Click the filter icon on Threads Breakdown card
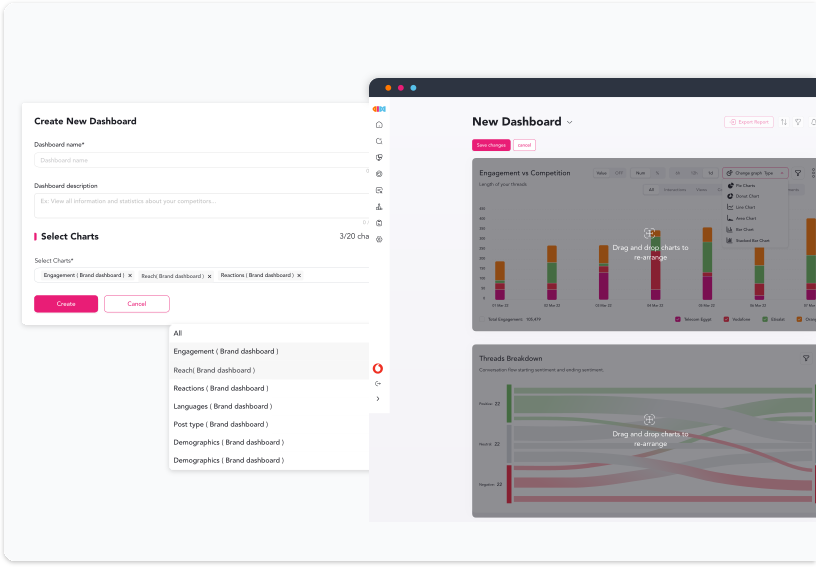Viewport: 816px width, 567px height. [806, 358]
